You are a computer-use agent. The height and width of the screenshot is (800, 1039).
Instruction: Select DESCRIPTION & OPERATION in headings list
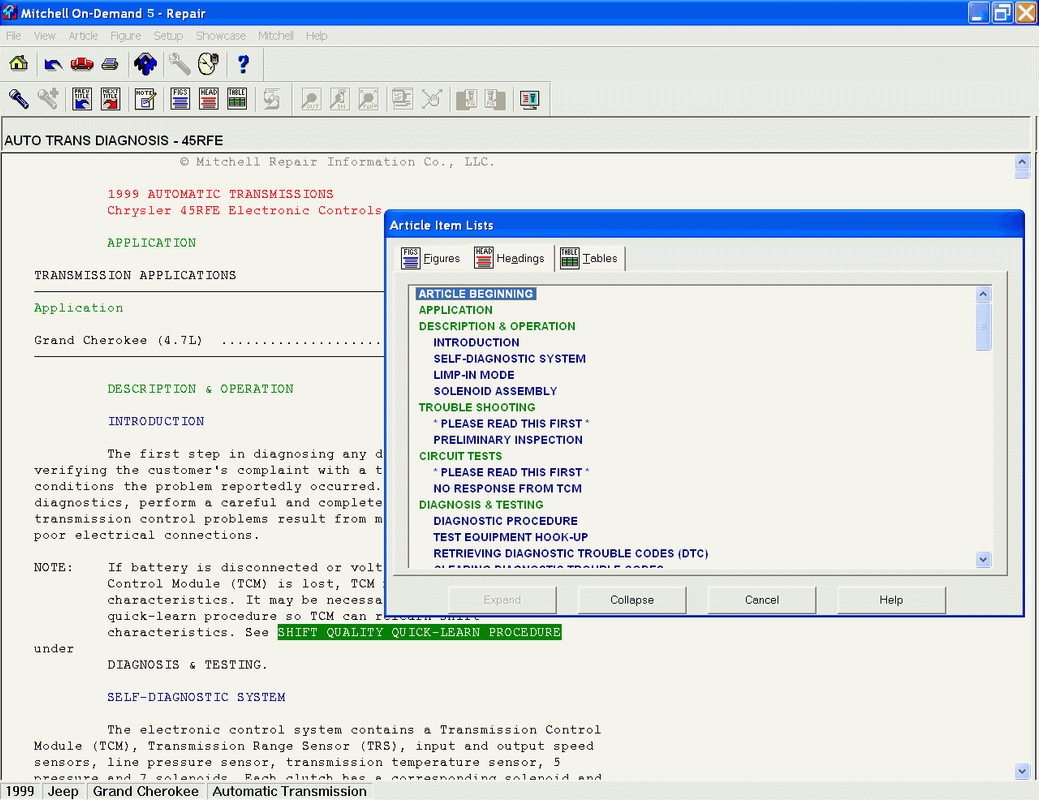coord(497,326)
